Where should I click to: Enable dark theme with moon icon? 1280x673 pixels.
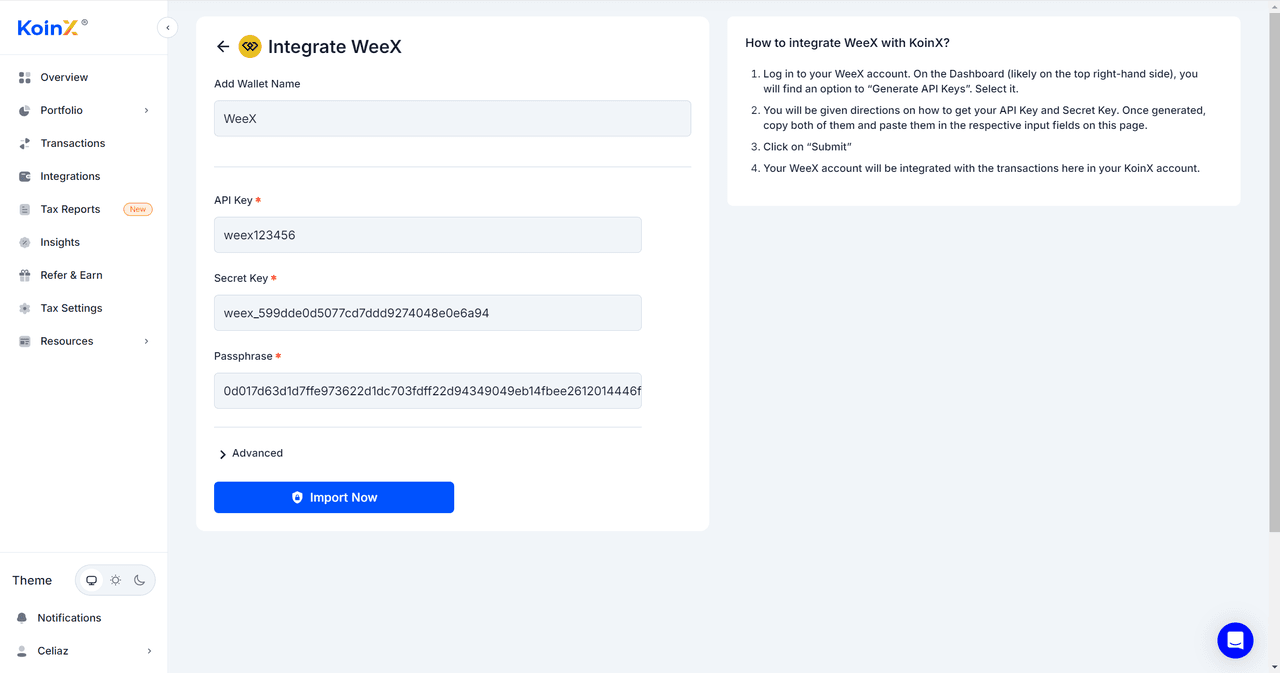[140, 580]
